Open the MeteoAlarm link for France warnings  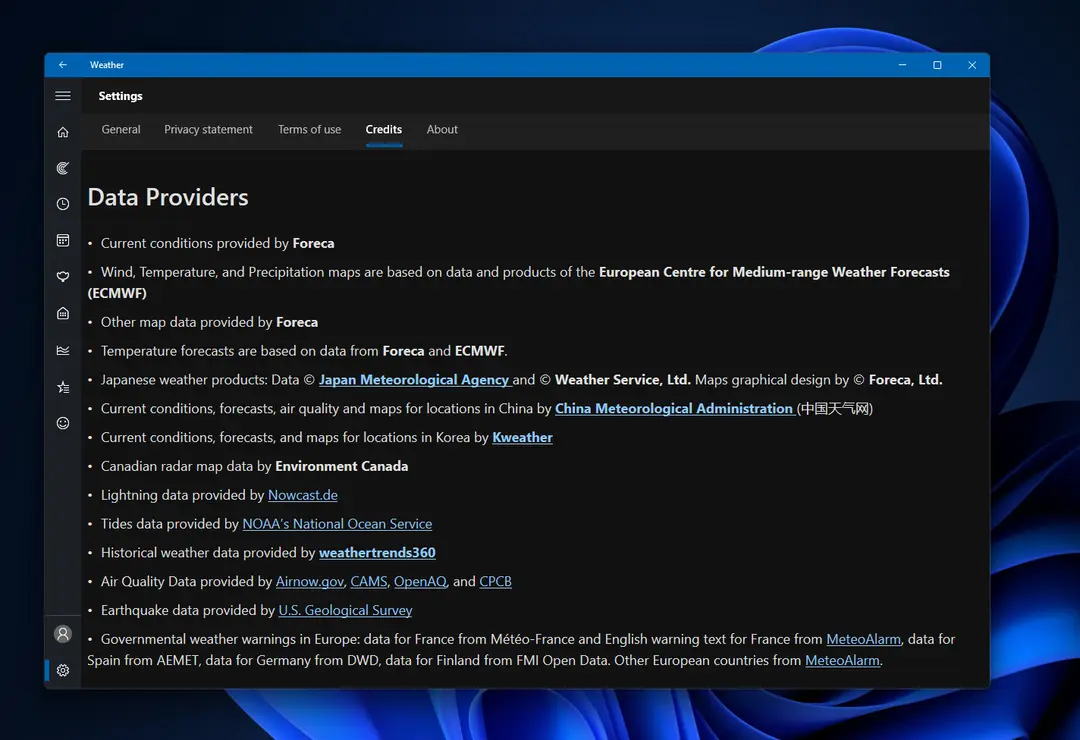[x=863, y=640]
